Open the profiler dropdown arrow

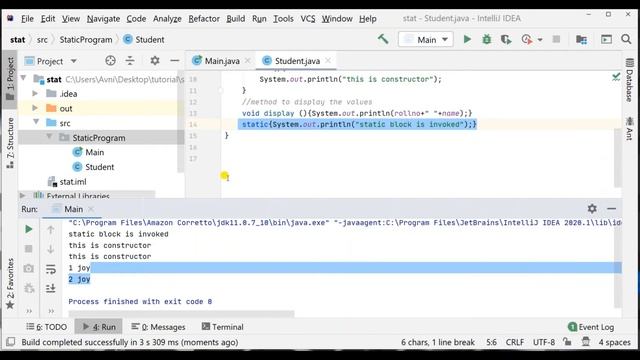click(x=540, y=40)
